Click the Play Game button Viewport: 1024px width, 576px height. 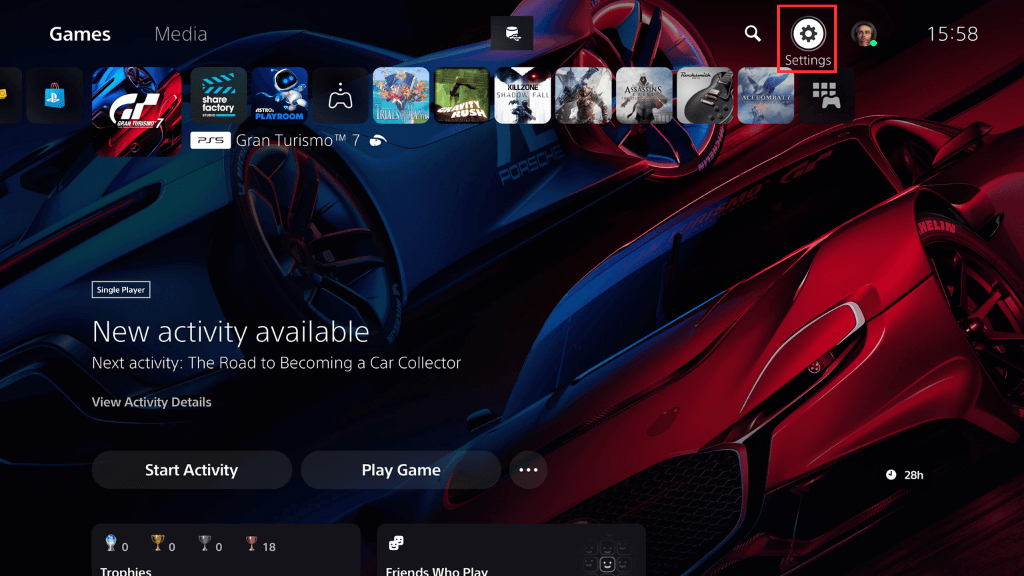401,470
